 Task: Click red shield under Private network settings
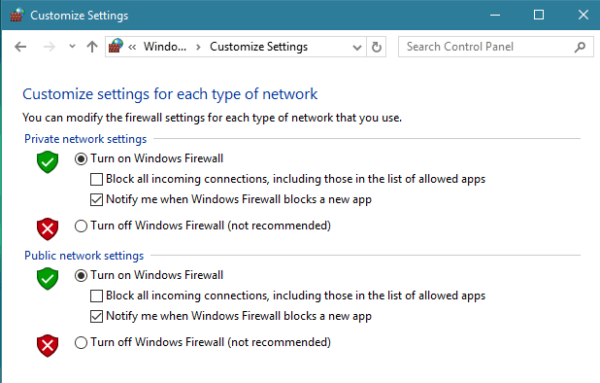tap(47, 229)
